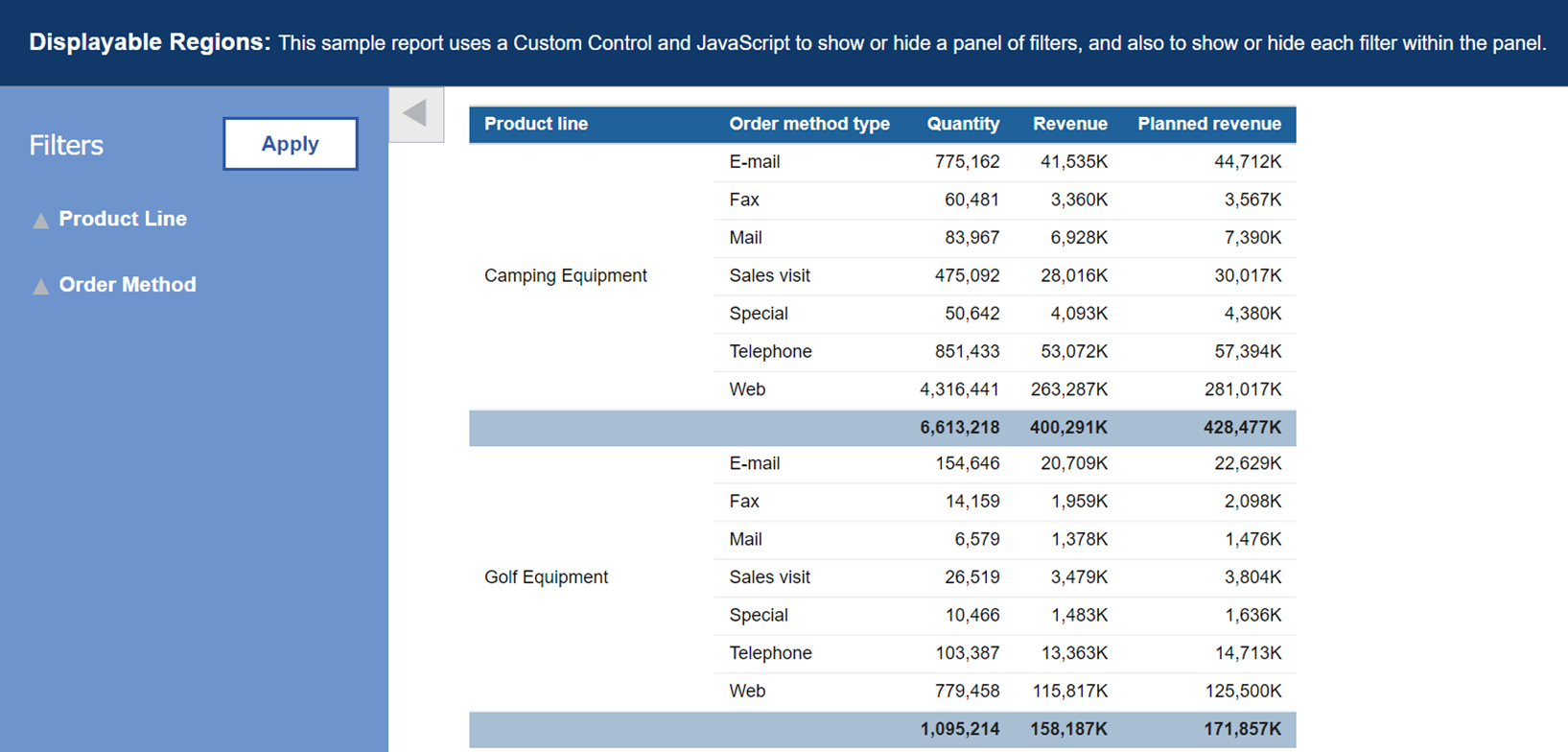This screenshot has height=752, width=1568.
Task: Click Camping Equipment Telephone order method cell
Action: point(770,352)
